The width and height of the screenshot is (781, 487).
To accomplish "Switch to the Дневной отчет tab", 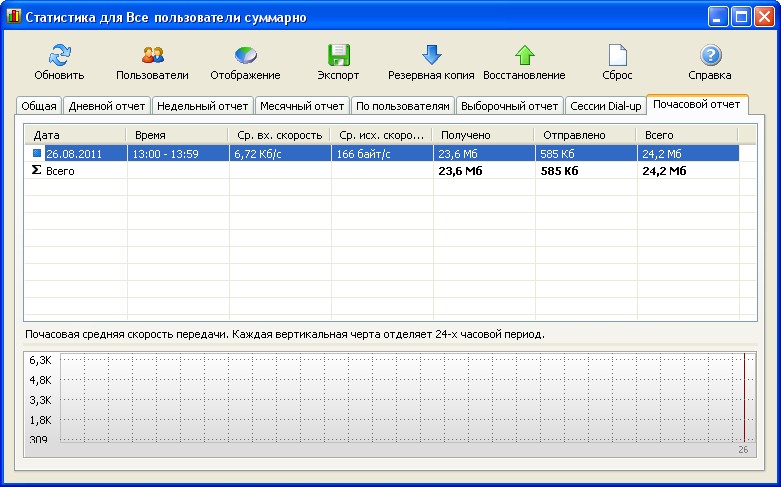I will [x=107, y=106].
